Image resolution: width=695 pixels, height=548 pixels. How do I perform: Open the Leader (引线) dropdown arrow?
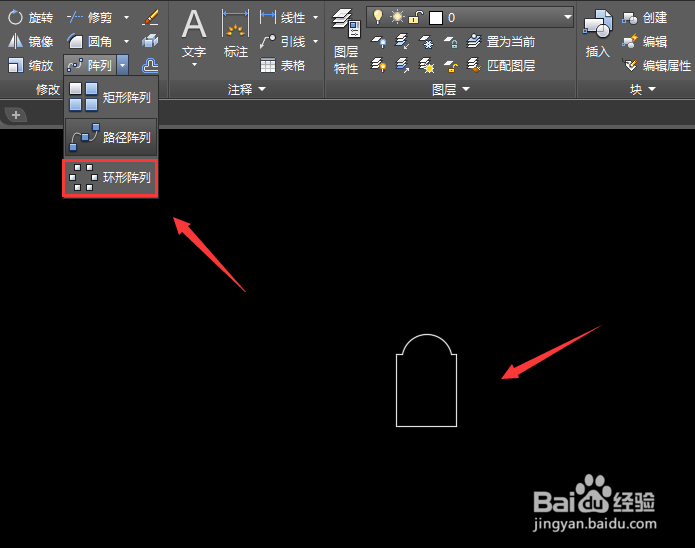[315, 42]
